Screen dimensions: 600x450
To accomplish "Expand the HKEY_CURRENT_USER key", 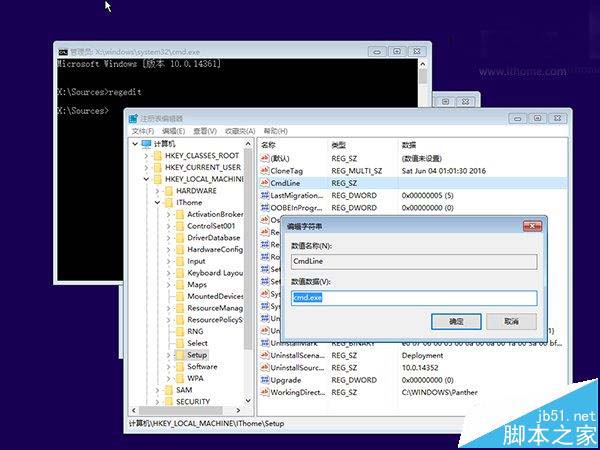I will coord(146,168).
